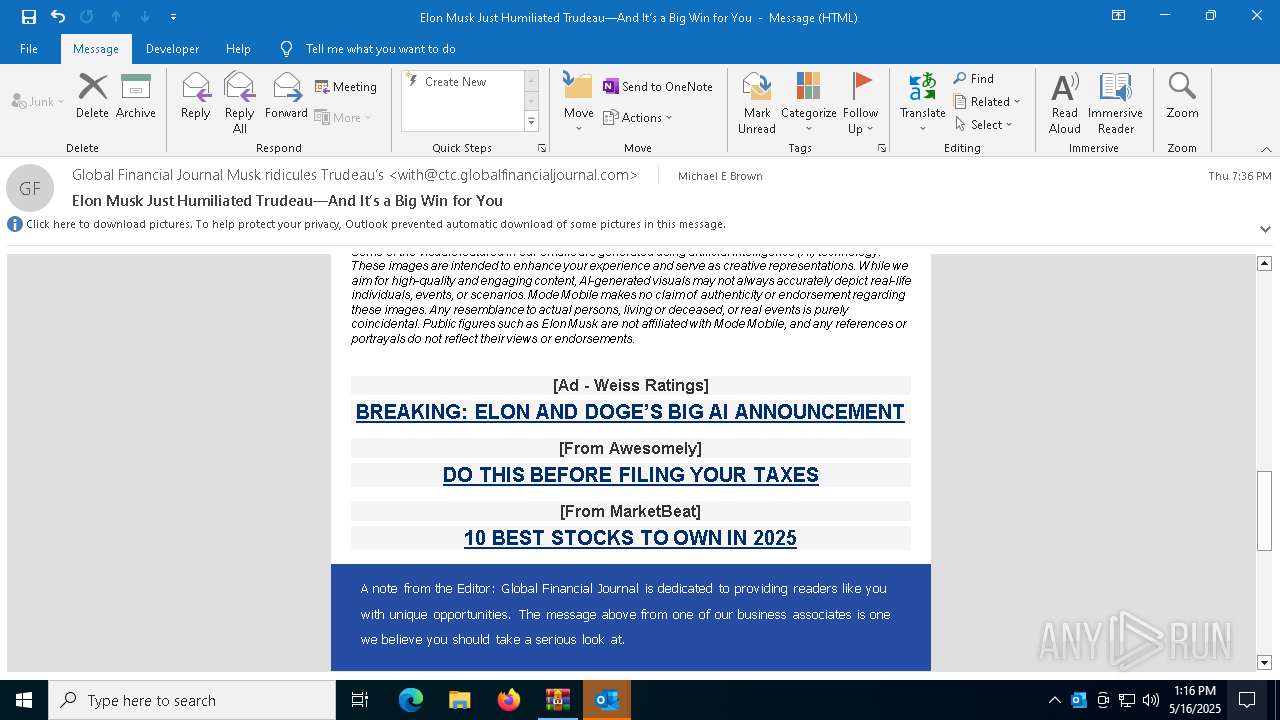The height and width of the screenshot is (720, 1280).
Task: Click the message scrollbar down arrow
Action: [x=1264, y=662]
